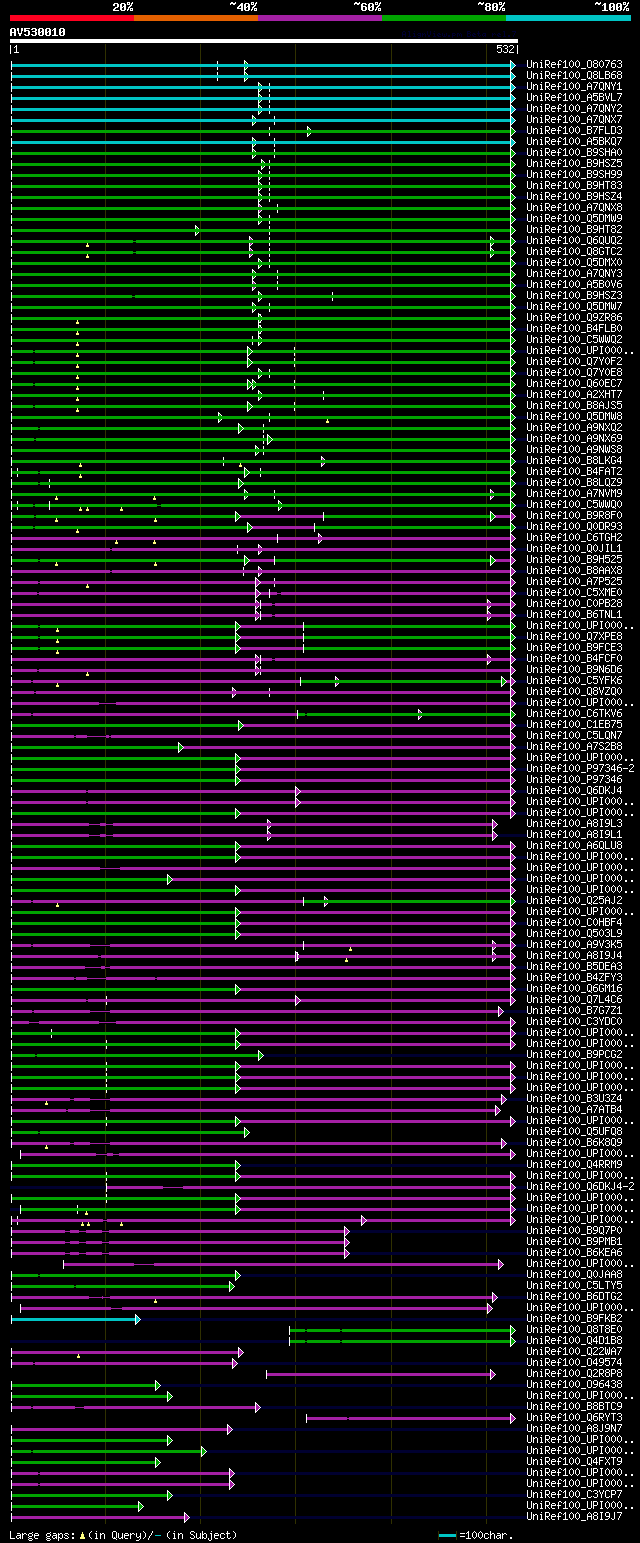The height and width of the screenshot is (1543, 640).
Task: Open hit UniRef100_Q8LB68
Action: pyautogui.click(x=574, y=75)
